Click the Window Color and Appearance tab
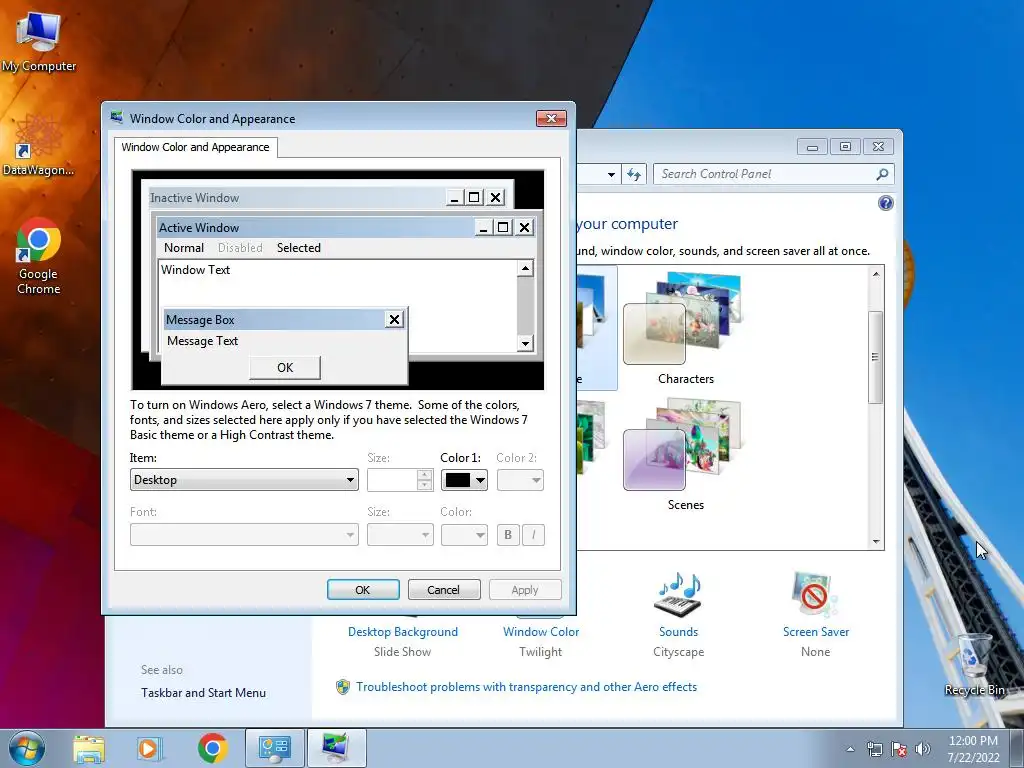Image resolution: width=1024 pixels, height=768 pixels. 195,147
